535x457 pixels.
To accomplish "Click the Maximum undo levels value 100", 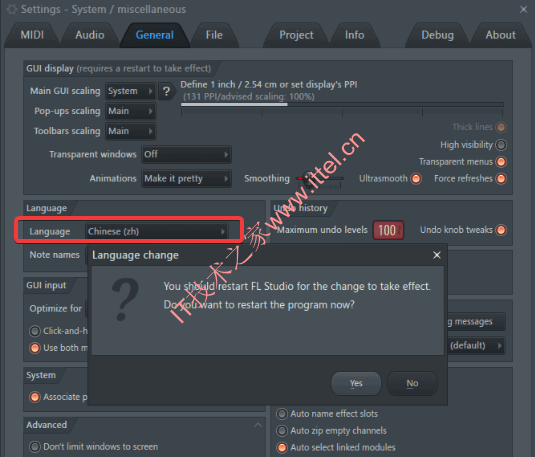I will pos(388,230).
